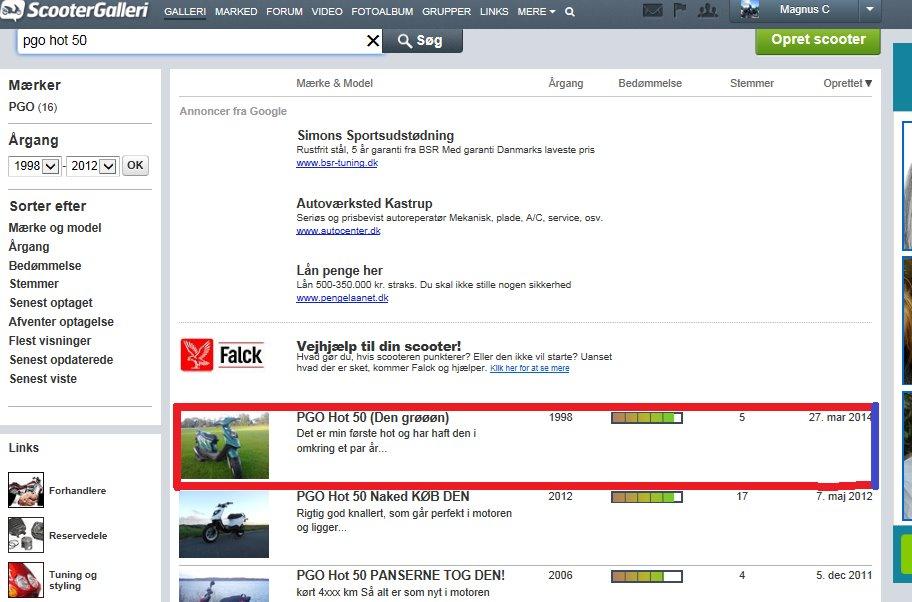Sort by Stemmer in sidebar
The image size is (912, 602).
[x=34, y=284]
